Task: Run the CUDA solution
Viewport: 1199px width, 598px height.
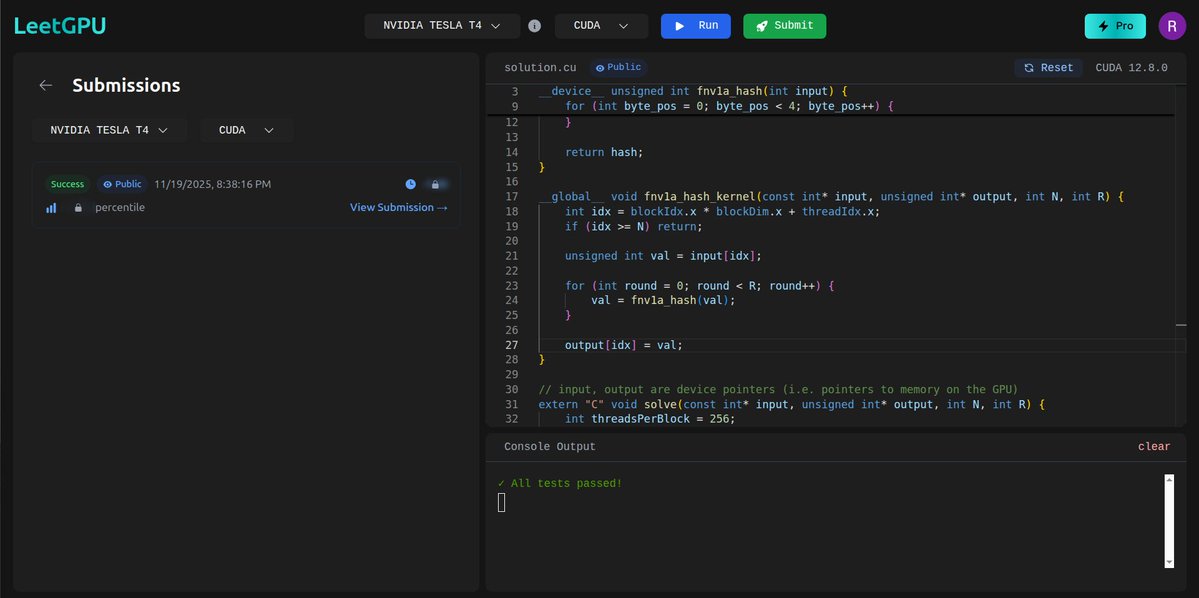Action: [695, 25]
